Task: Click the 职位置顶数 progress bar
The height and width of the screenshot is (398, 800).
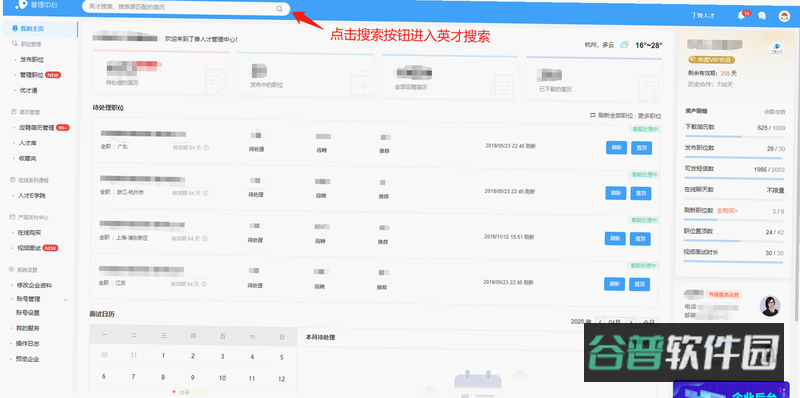Action: pyautogui.click(x=734, y=241)
